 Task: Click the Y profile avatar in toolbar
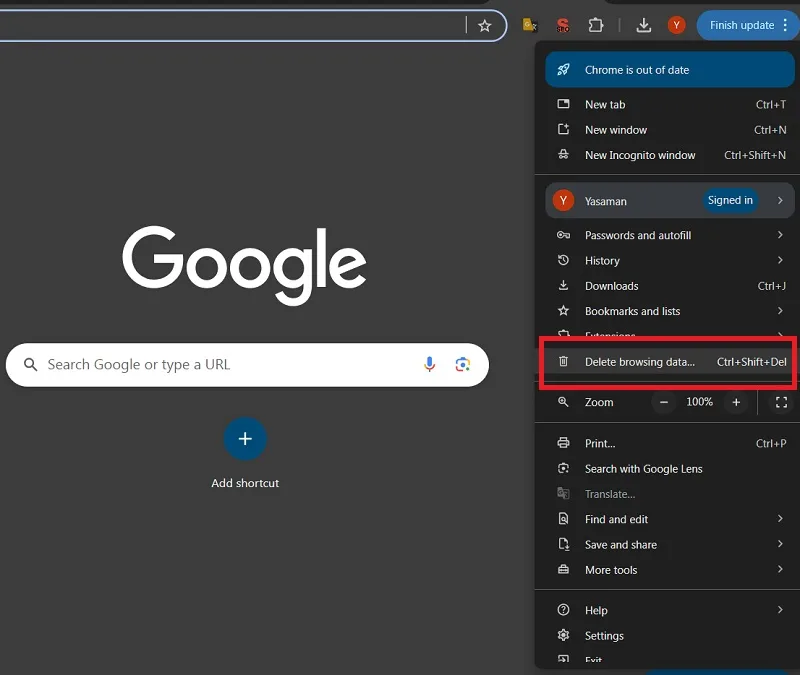[677, 25]
